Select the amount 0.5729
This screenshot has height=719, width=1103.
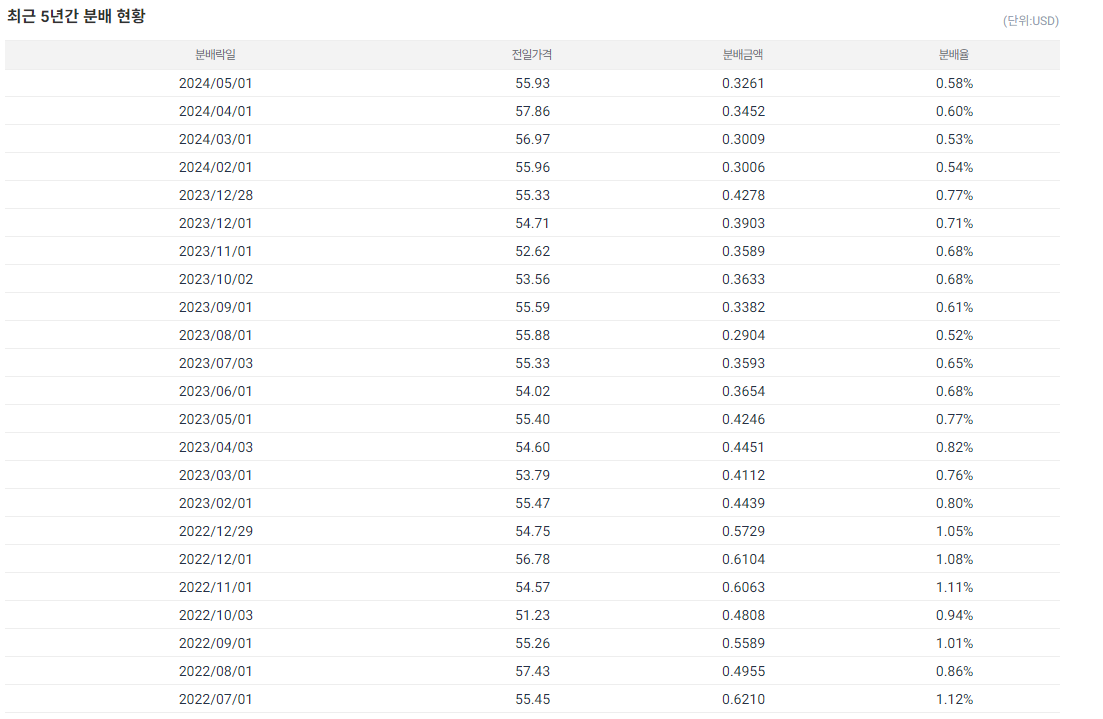(x=743, y=531)
